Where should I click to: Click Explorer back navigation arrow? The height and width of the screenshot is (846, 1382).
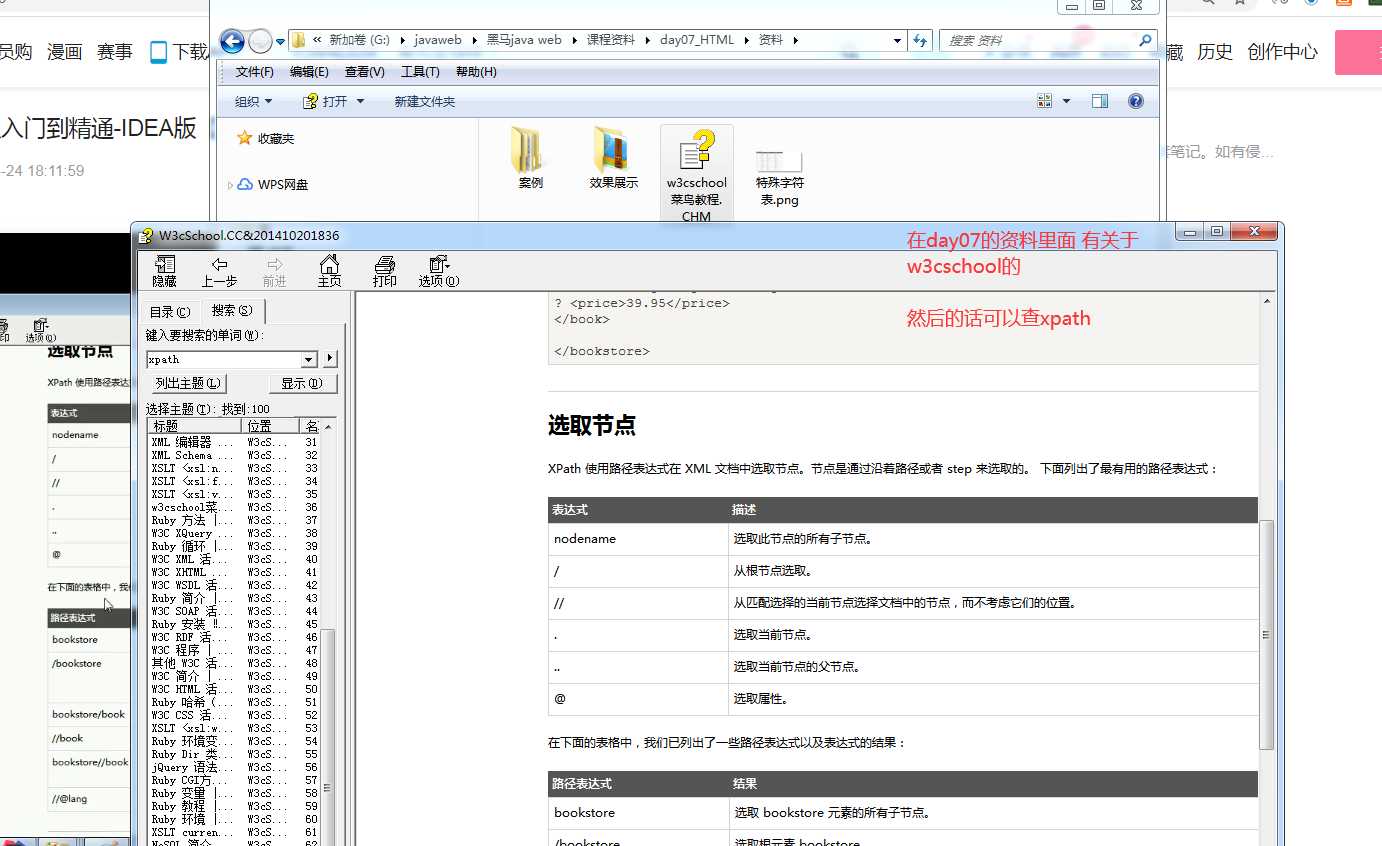(x=232, y=41)
